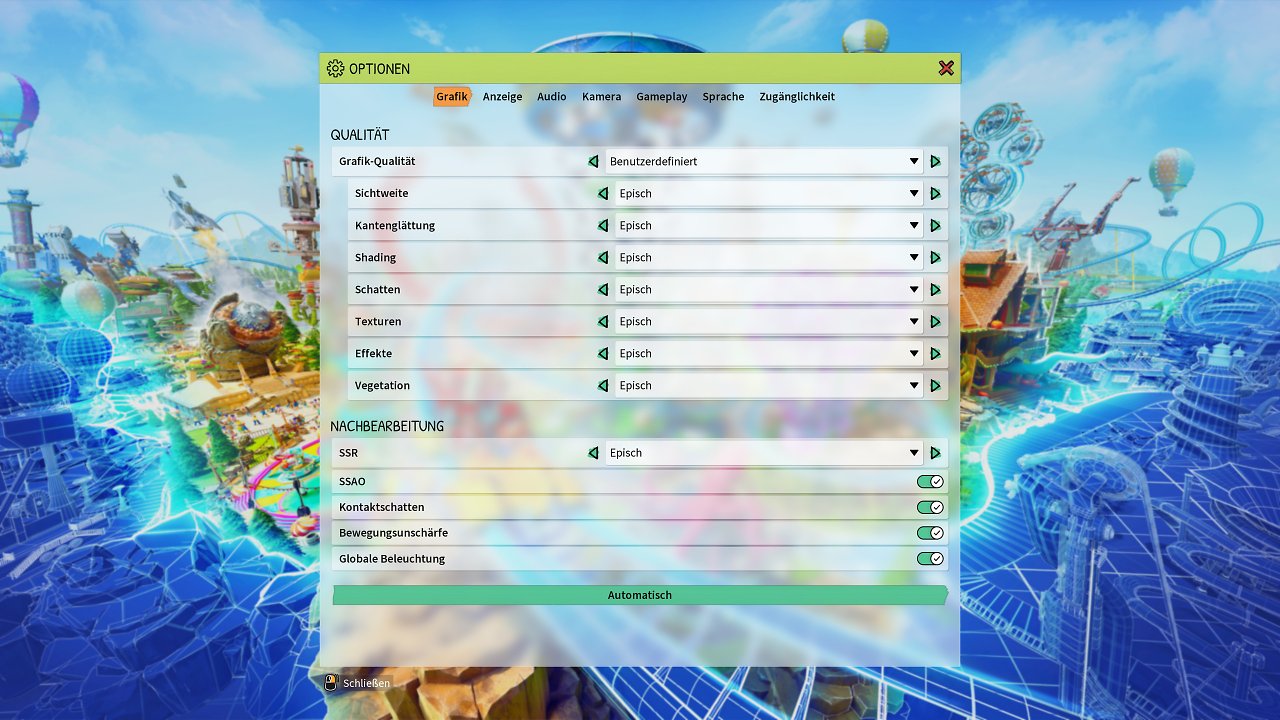Close the Optionen dialog with red X
This screenshot has height=720, width=1280.
pos(946,68)
